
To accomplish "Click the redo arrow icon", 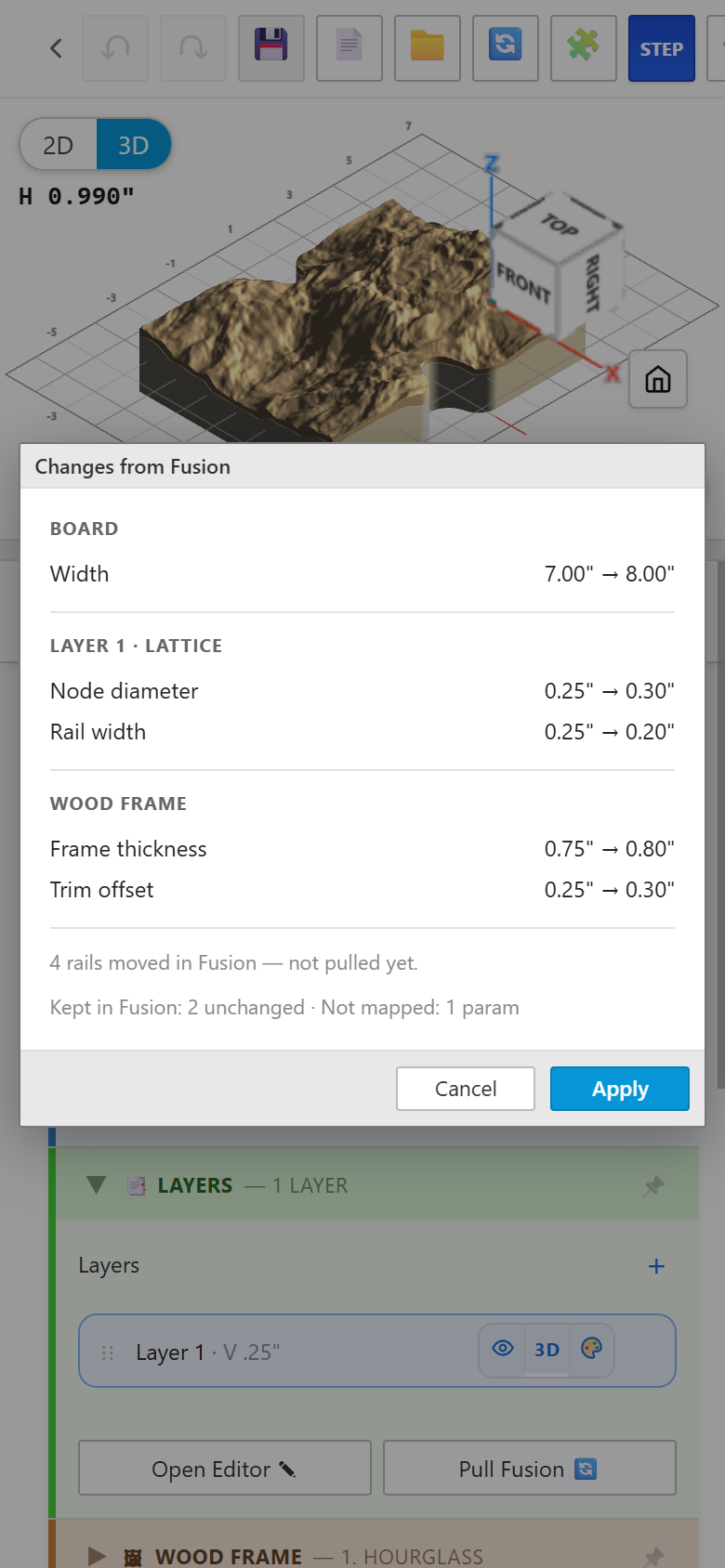I will 193,48.
